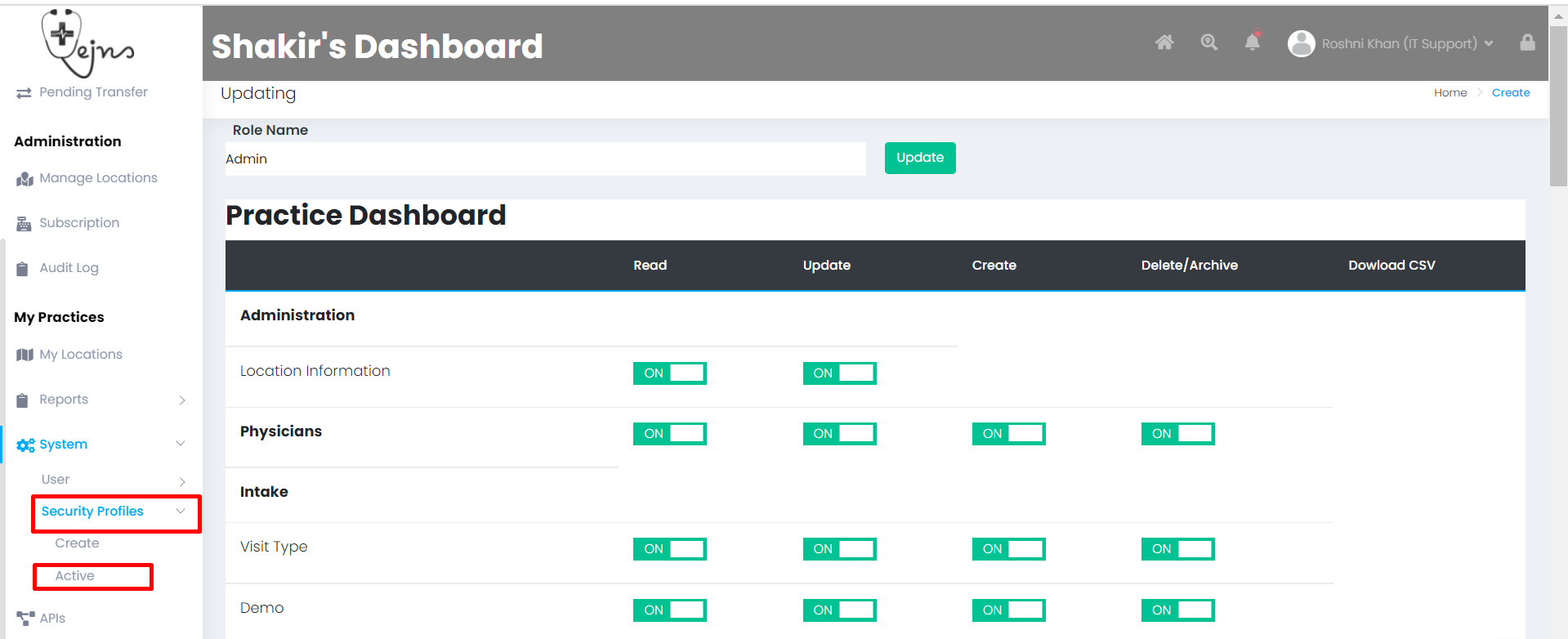Screen dimensions: 1568x639
Task: Click the home icon in header
Action: [x=1164, y=42]
